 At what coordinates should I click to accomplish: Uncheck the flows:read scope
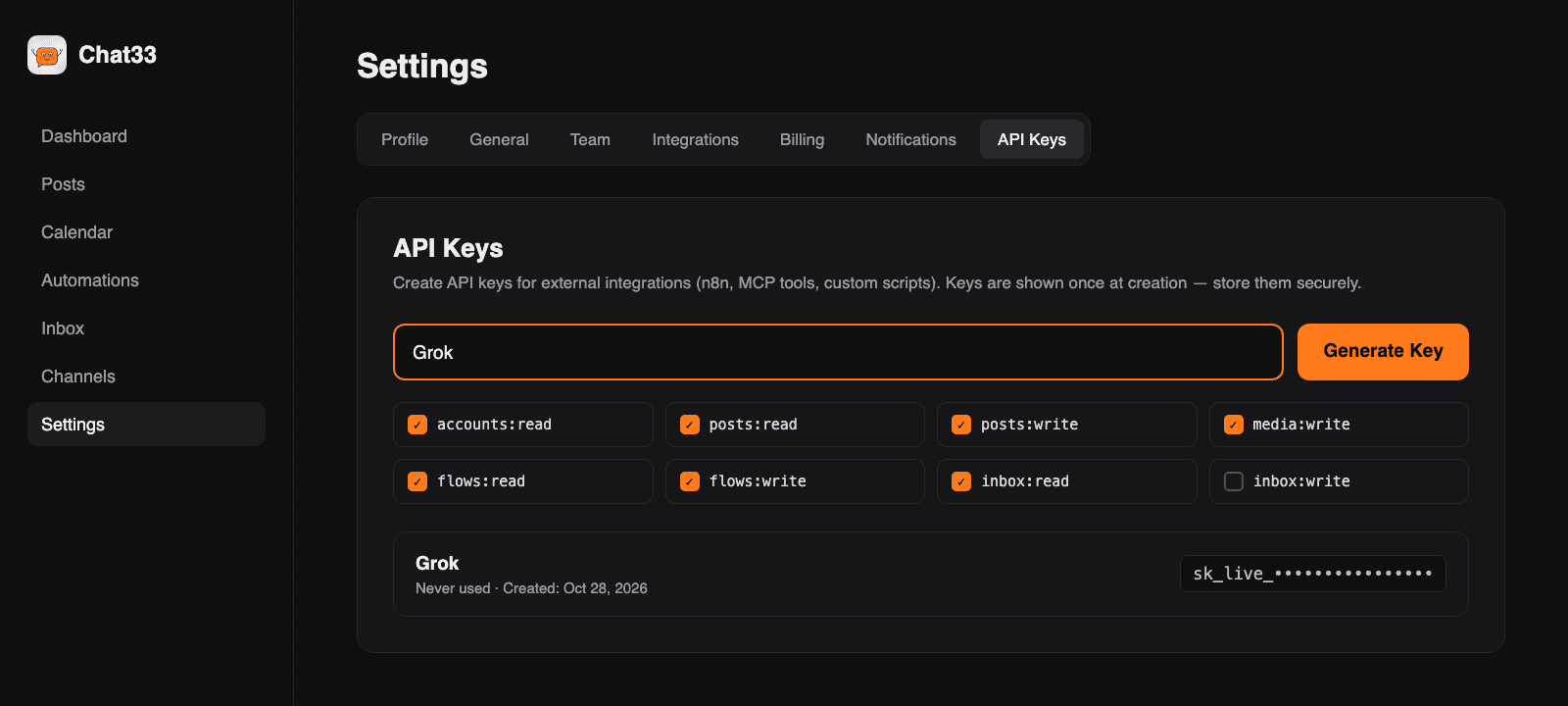coord(417,481)
